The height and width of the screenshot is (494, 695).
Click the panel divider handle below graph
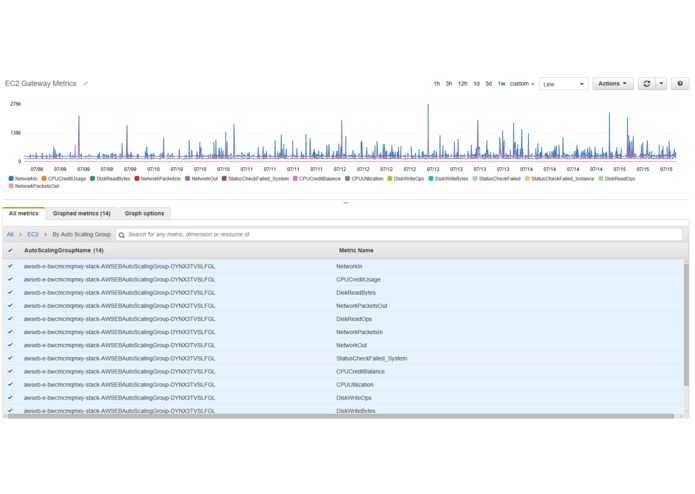click(x=346, y=203)
